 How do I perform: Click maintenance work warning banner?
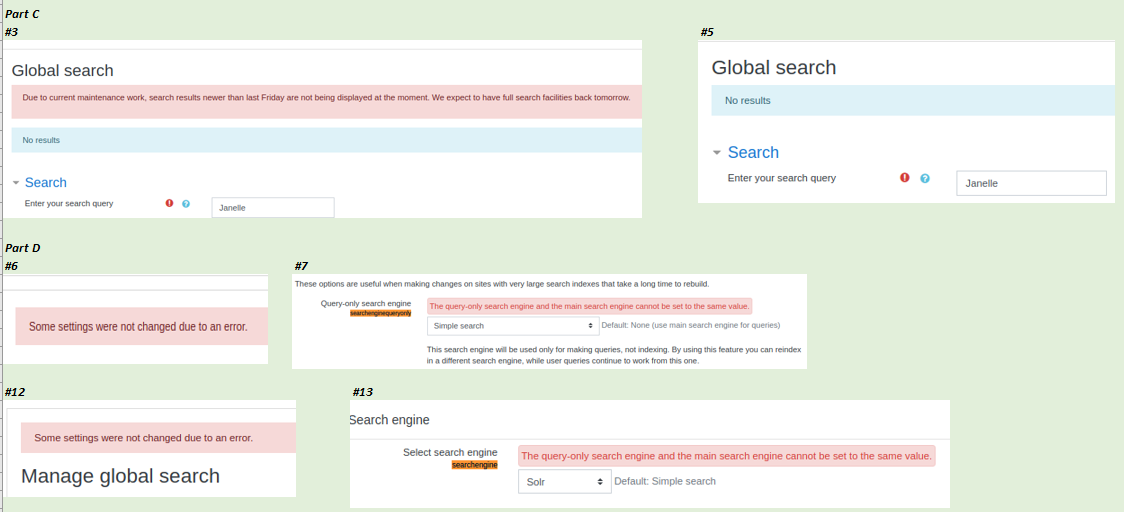click(x=326, y=101)
